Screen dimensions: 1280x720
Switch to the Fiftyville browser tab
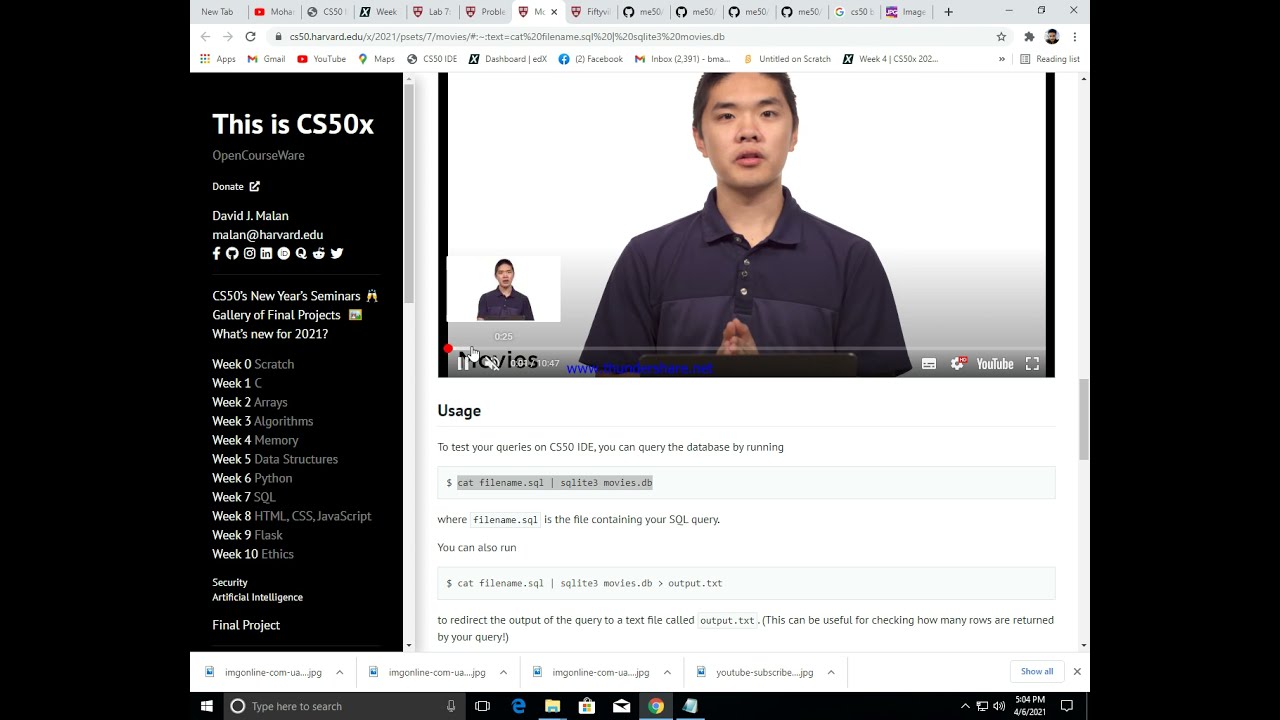(590, 12)
